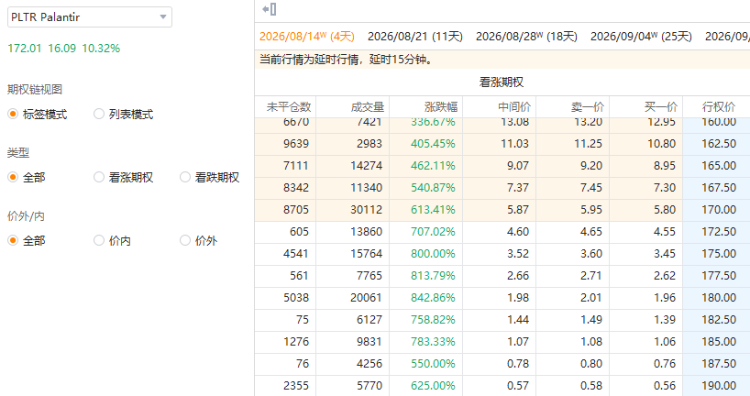Image resolution: width=750 pixels, height=396 pixels.
Task: Click the delayed quote notice 当前行情为延时行情
Action: pos(345,60)
